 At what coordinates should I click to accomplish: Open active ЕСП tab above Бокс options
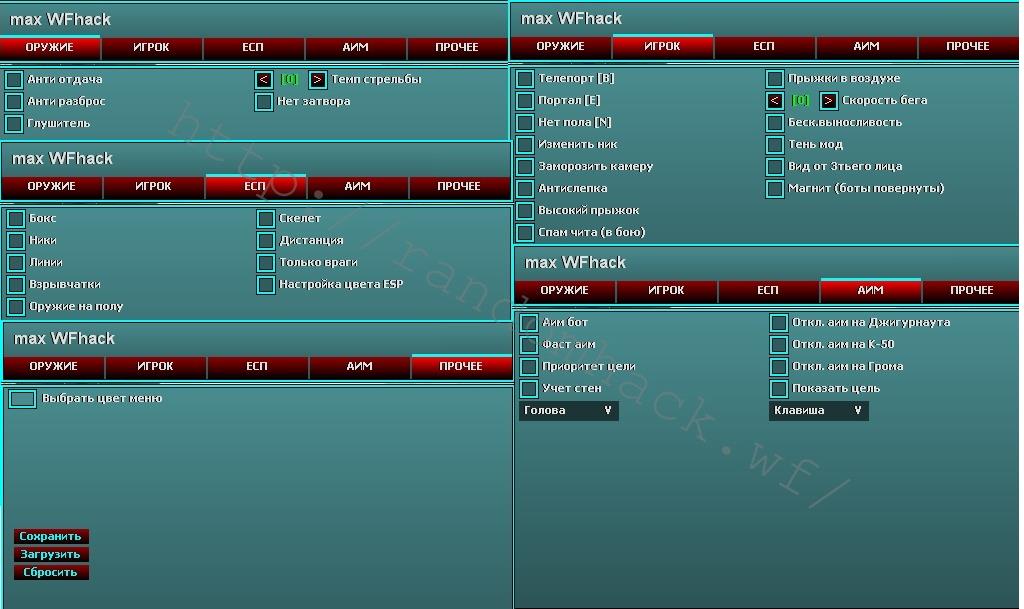click(x=255, y=186)
